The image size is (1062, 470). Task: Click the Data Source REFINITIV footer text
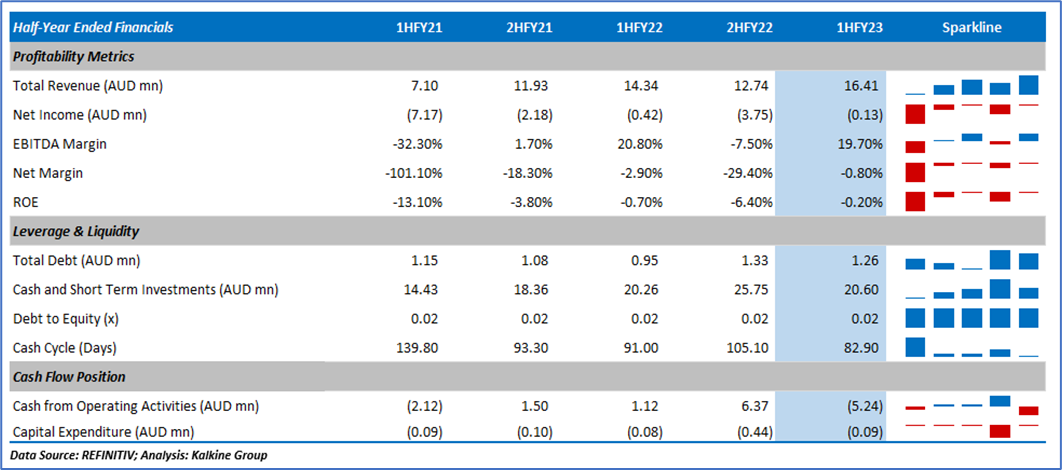coord(139,456)
